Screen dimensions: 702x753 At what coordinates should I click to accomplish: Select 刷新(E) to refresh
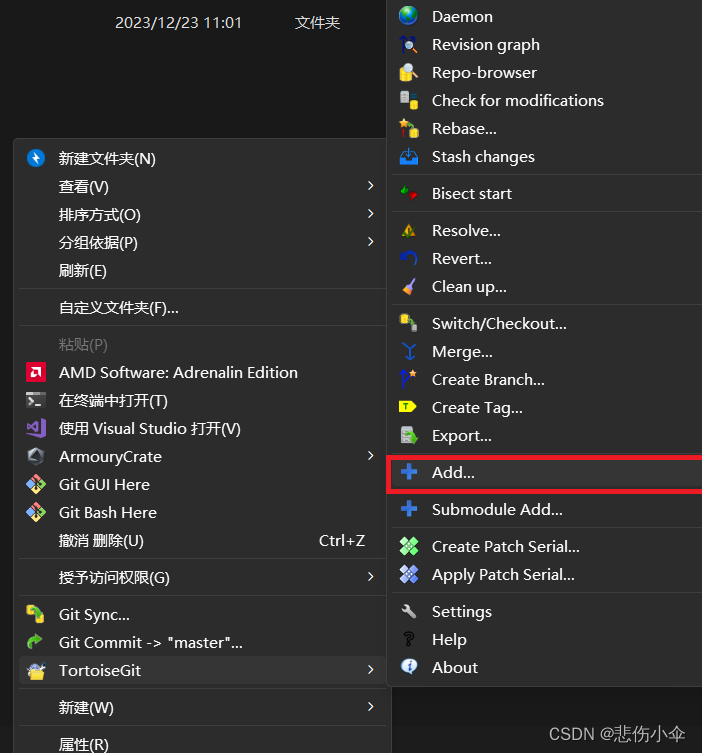click(x=202, y=271)
